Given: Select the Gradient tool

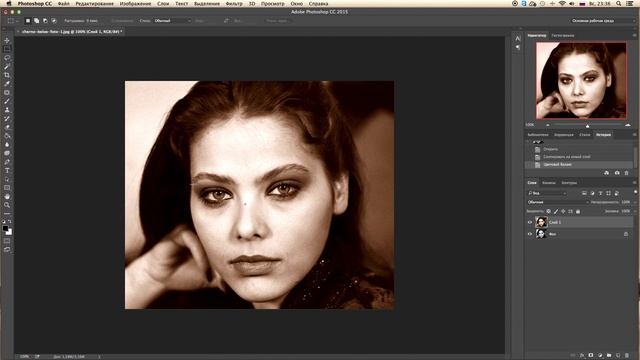Looking at the screenshot, I should tap(7, 136).
